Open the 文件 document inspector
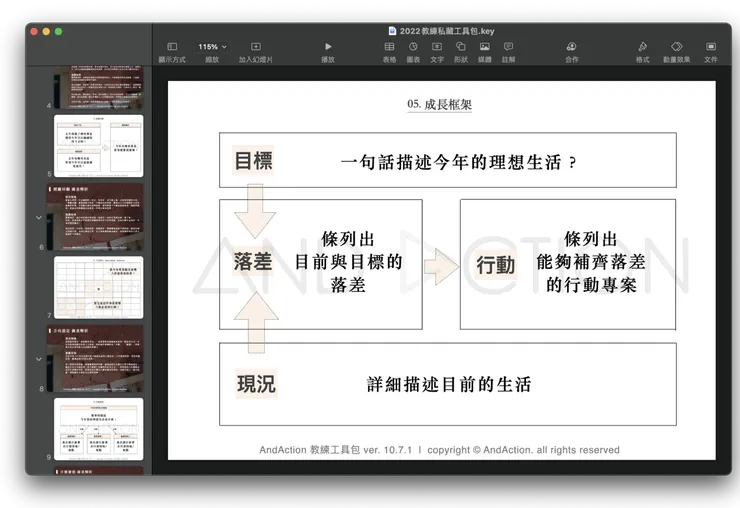 click(711, 46)
